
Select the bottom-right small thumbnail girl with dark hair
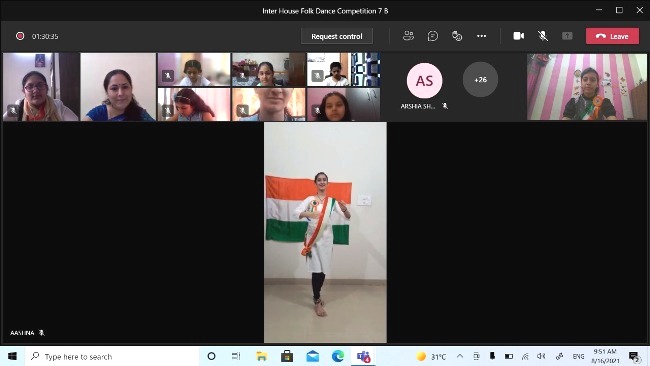point(343,104)
